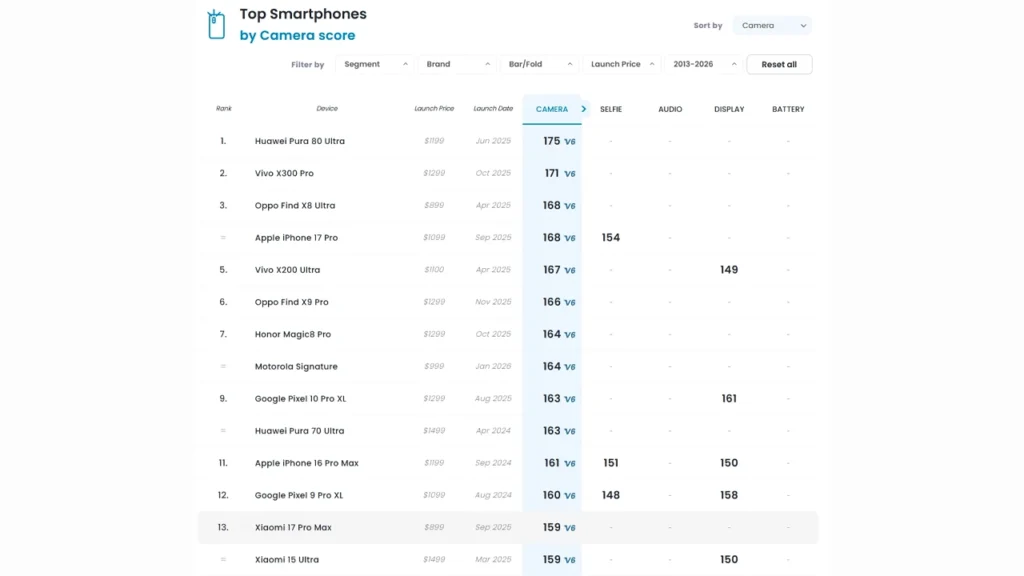Click the active CAMERA column tab
The image size is (1024, 576).
(x=551, y=108)
